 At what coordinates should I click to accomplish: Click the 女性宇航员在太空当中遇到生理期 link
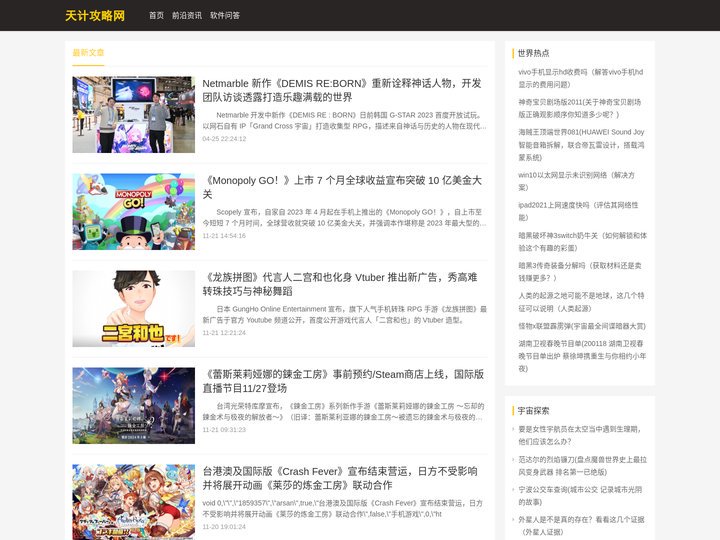pos(579,435)
